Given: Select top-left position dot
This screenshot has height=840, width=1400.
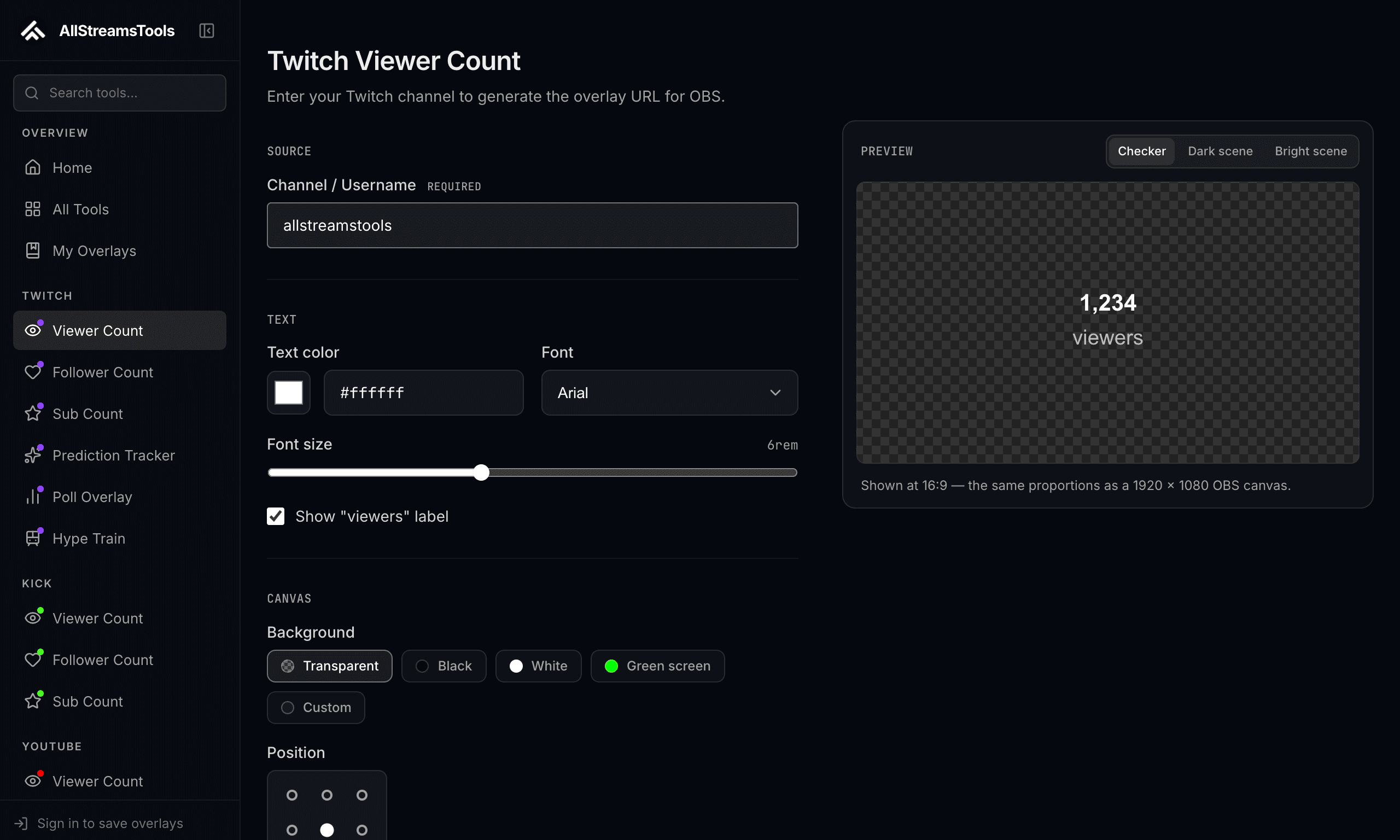Looking at the screenshot, I should pos(292,795).
